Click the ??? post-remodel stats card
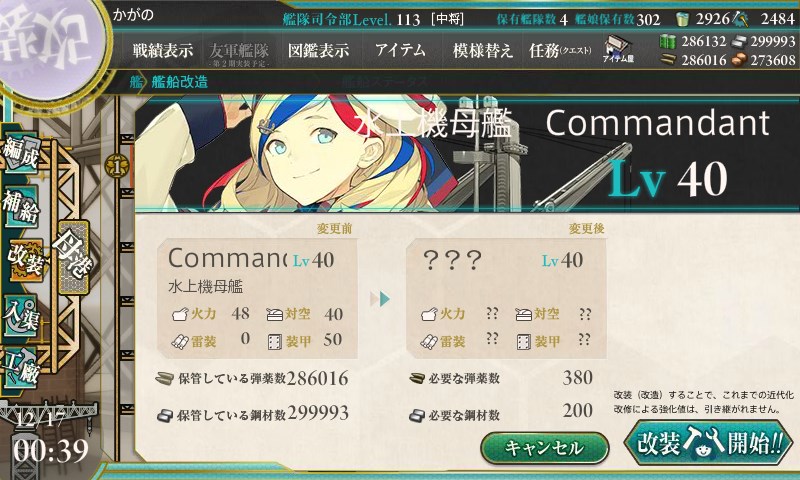 click(506, 298)
